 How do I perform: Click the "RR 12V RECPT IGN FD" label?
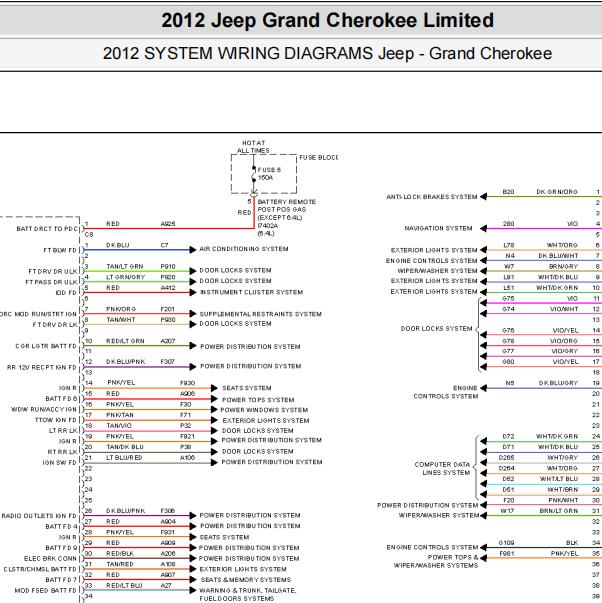[42, 368]
